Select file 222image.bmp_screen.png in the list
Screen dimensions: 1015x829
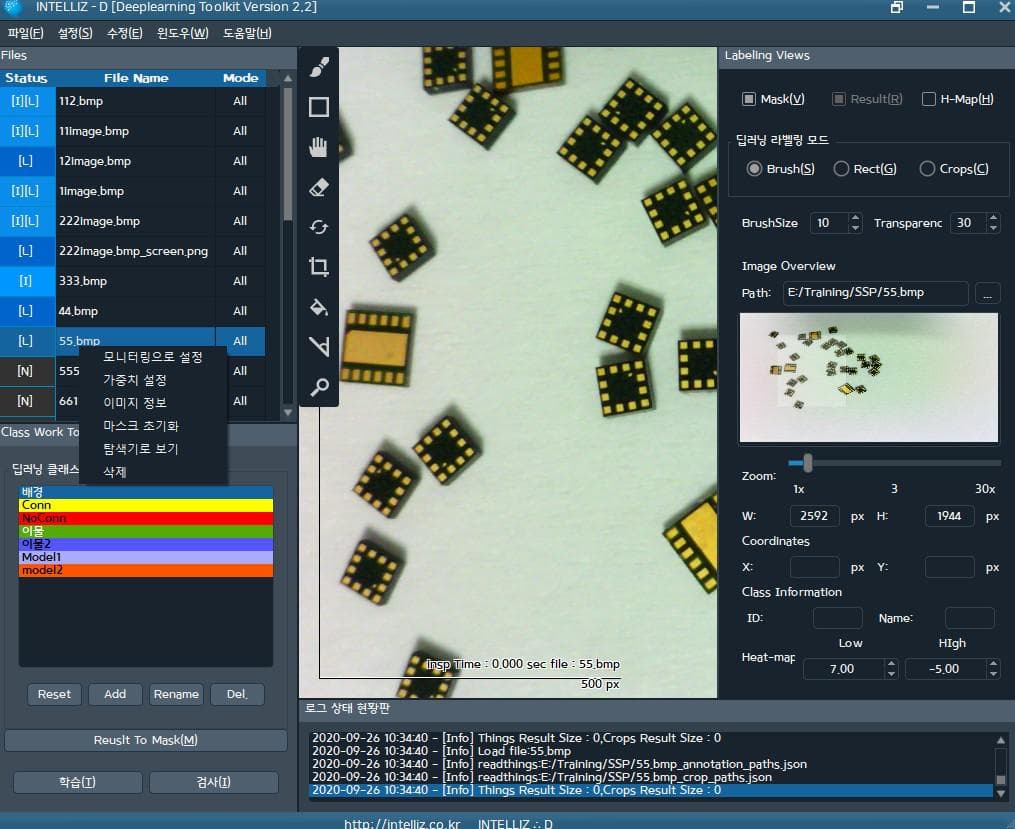tap(133, 251)
